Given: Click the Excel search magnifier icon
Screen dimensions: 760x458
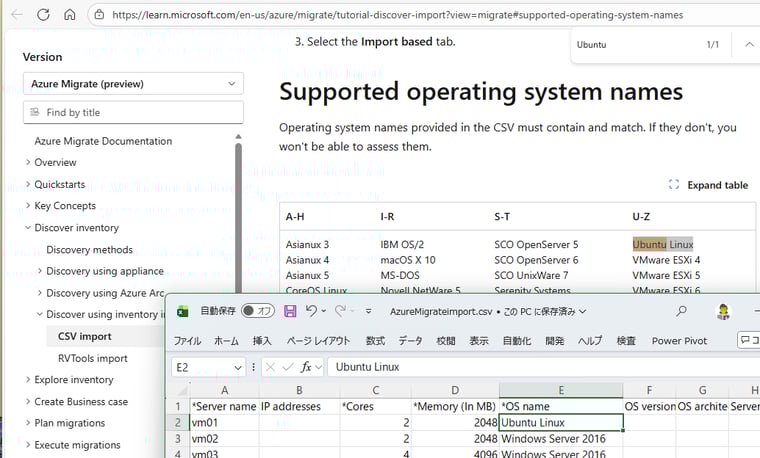Looking at the screenshot, I should click(681, 311).
